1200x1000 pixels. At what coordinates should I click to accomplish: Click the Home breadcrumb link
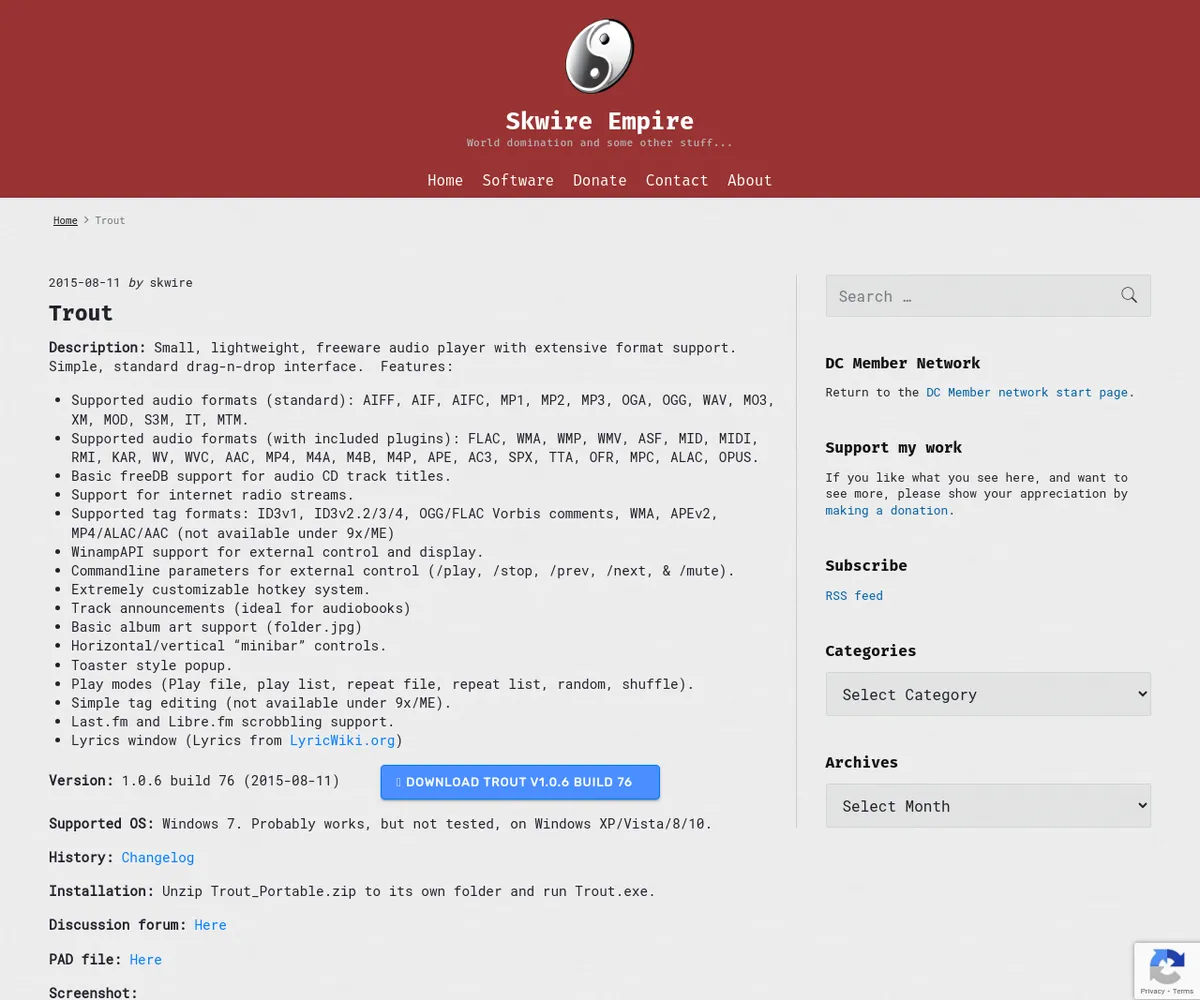pos(65,220)
